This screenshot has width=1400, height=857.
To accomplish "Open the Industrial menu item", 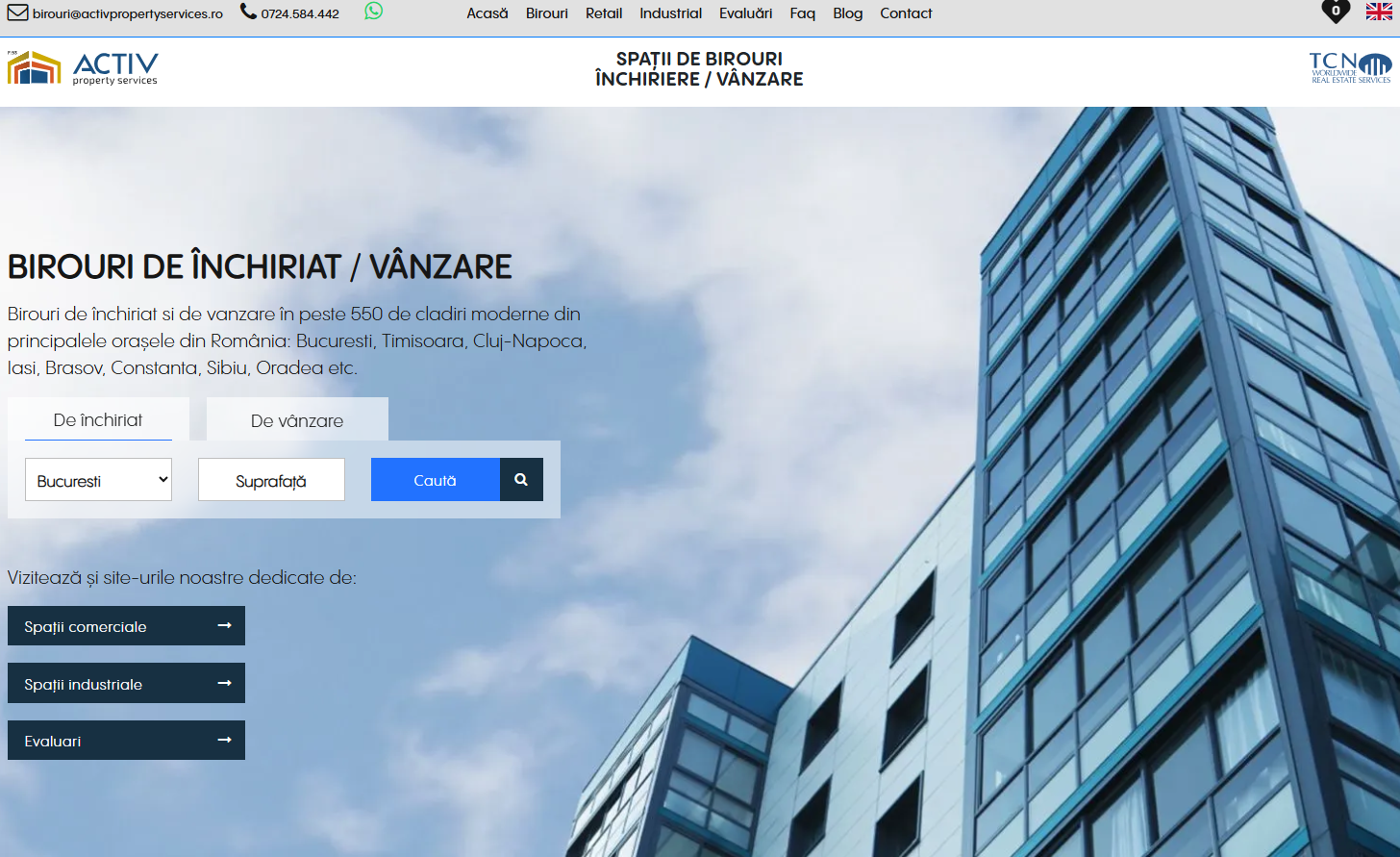I will click(670, 13).
